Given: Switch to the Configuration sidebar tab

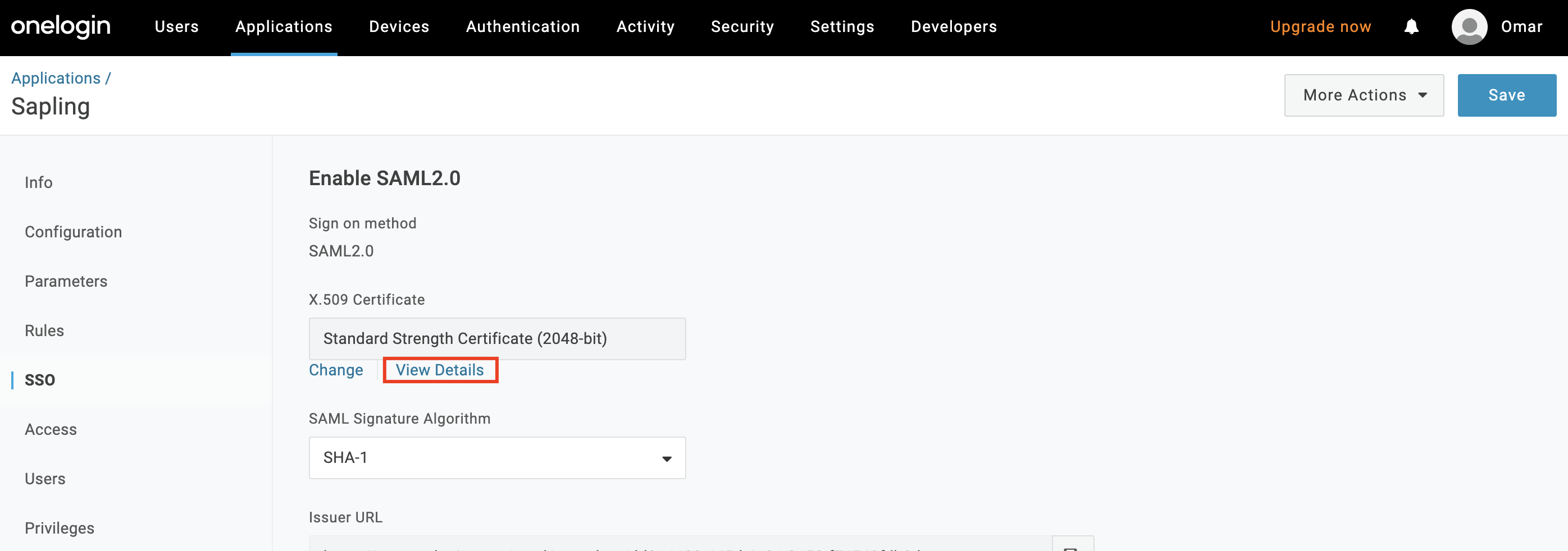Looking at the screenshot, I should 73,232.
